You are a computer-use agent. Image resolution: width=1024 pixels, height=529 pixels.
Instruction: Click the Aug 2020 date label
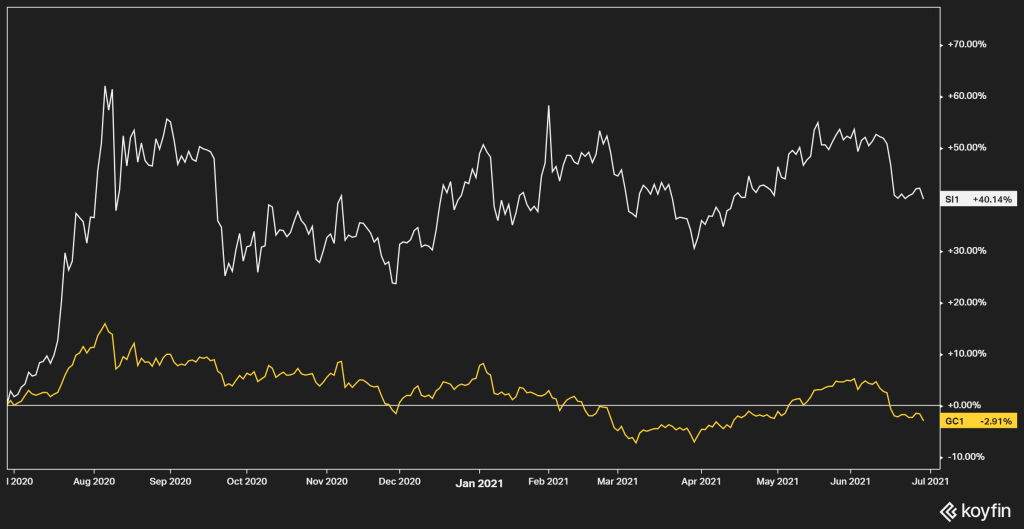pyautogui.click(x=95, y=480)
